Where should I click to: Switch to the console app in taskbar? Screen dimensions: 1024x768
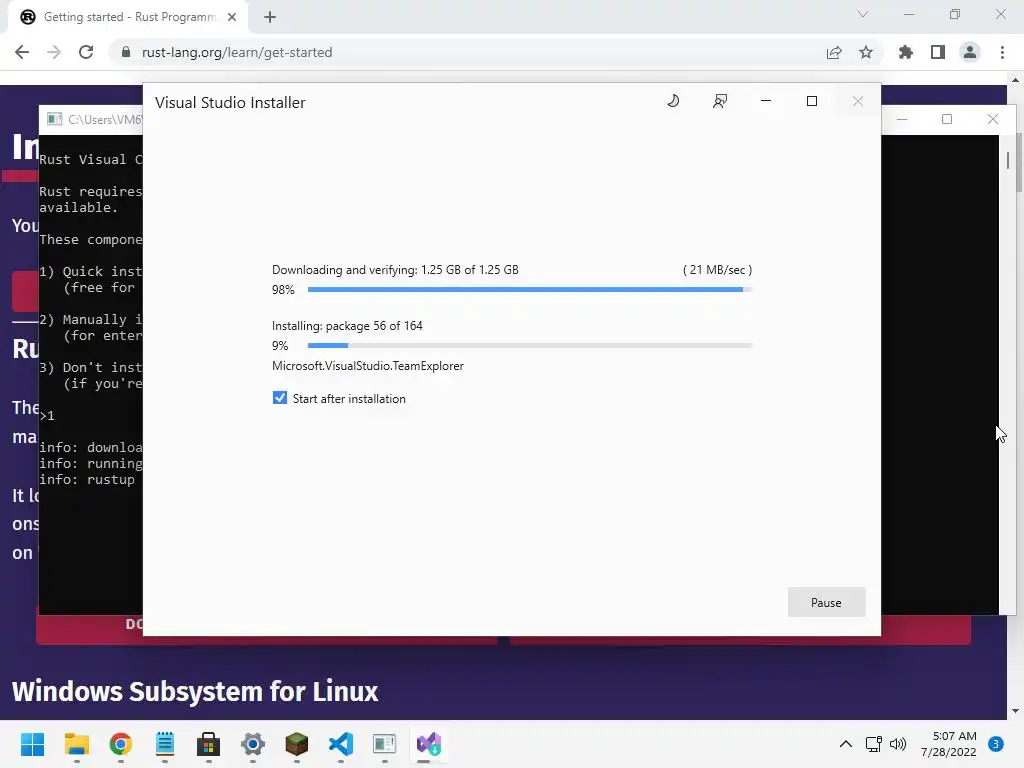pos(385,744)
